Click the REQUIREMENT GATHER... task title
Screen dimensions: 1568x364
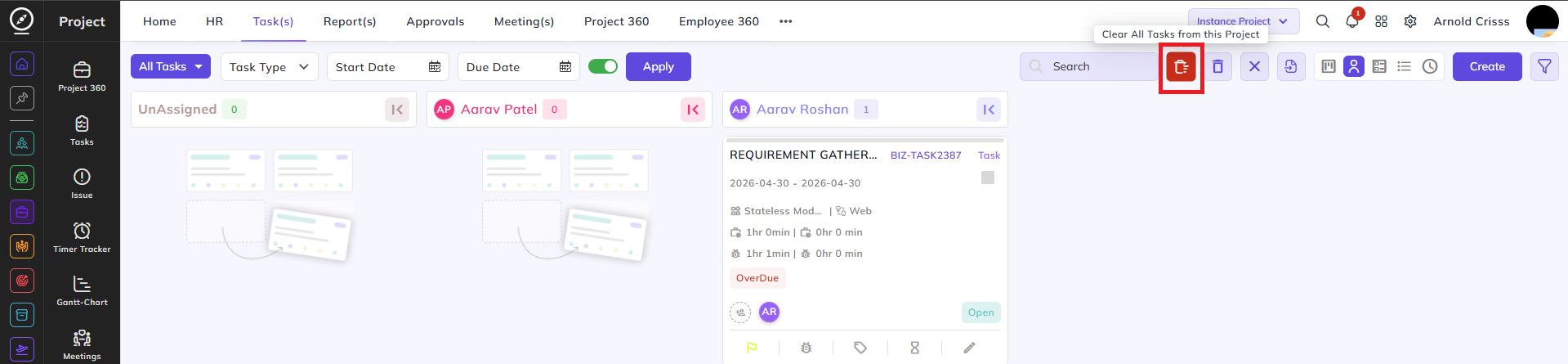[803, 155]
